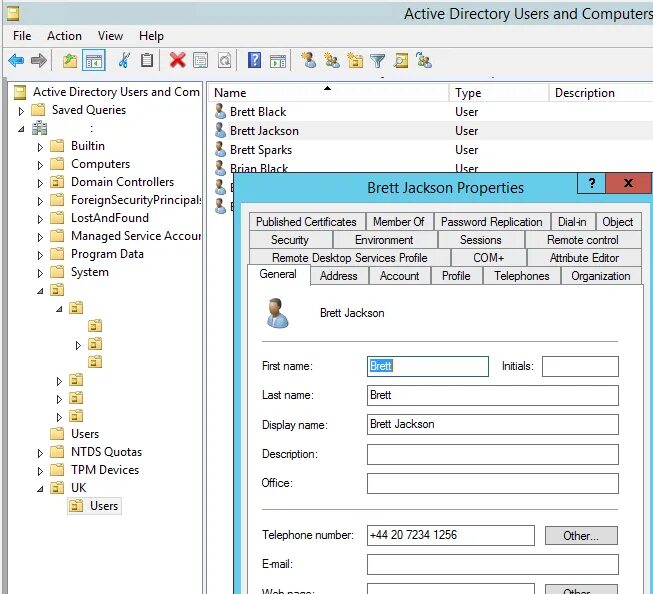Sort list by Name column header
Screen dimensions: 653x594
coord(328,92)
